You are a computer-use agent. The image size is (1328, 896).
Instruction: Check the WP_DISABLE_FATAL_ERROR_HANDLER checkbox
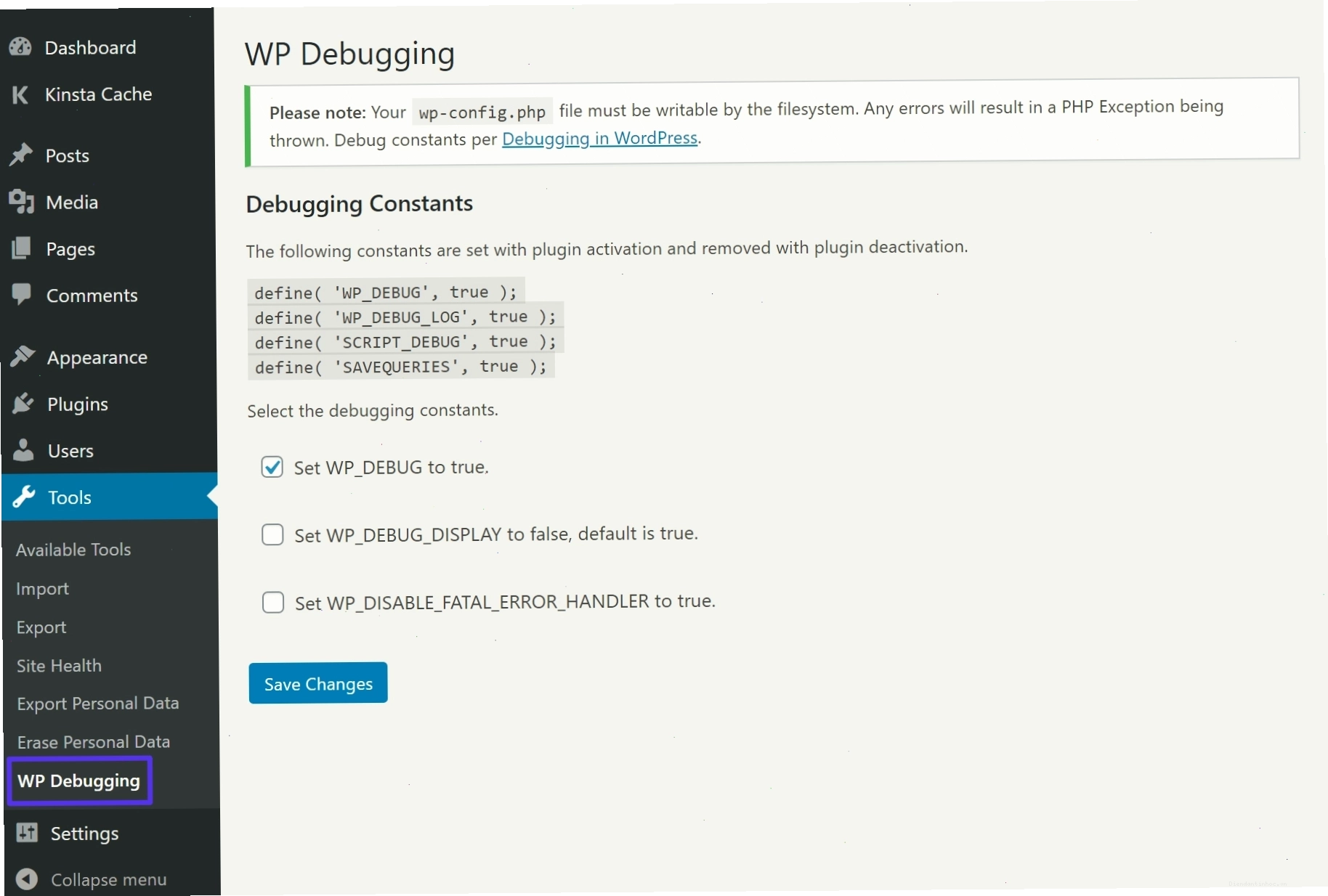click(x=273, y=603)
